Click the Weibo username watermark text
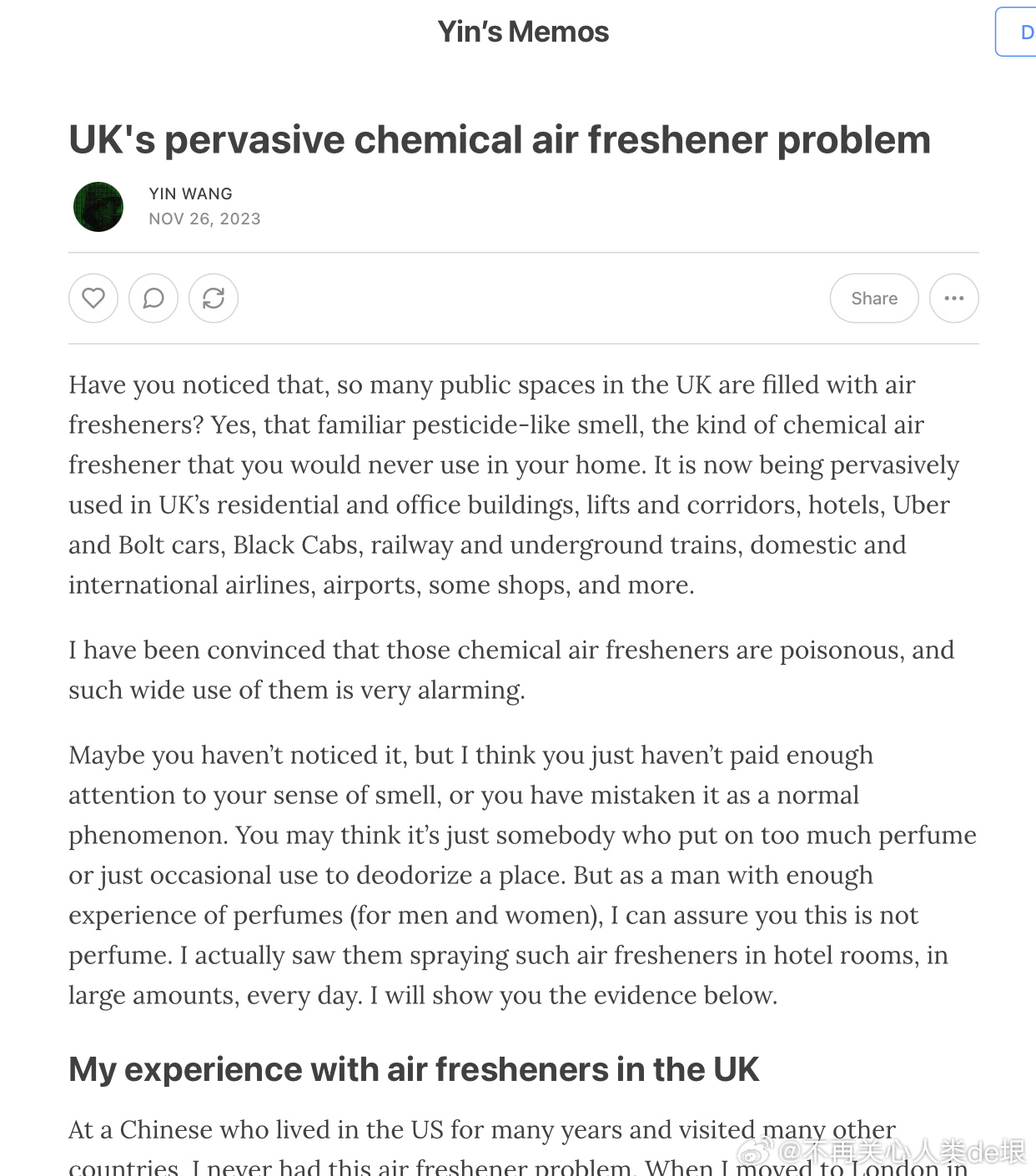Image resolution: width=1036 pixels, height=1176 pixels. tap(903, 1152)
